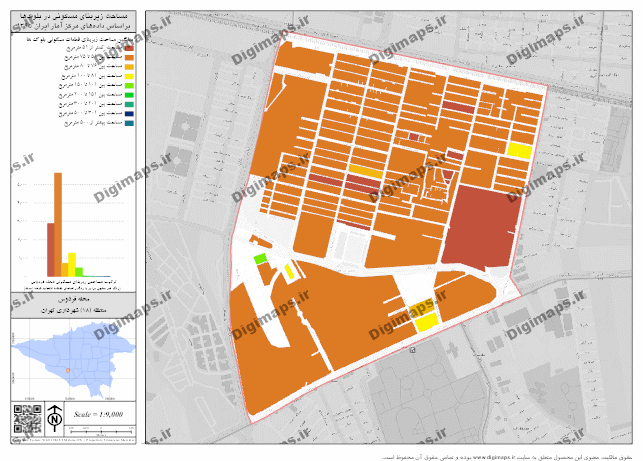
Task: Click the large red-brown block on the map
Action: coord(481,228)
